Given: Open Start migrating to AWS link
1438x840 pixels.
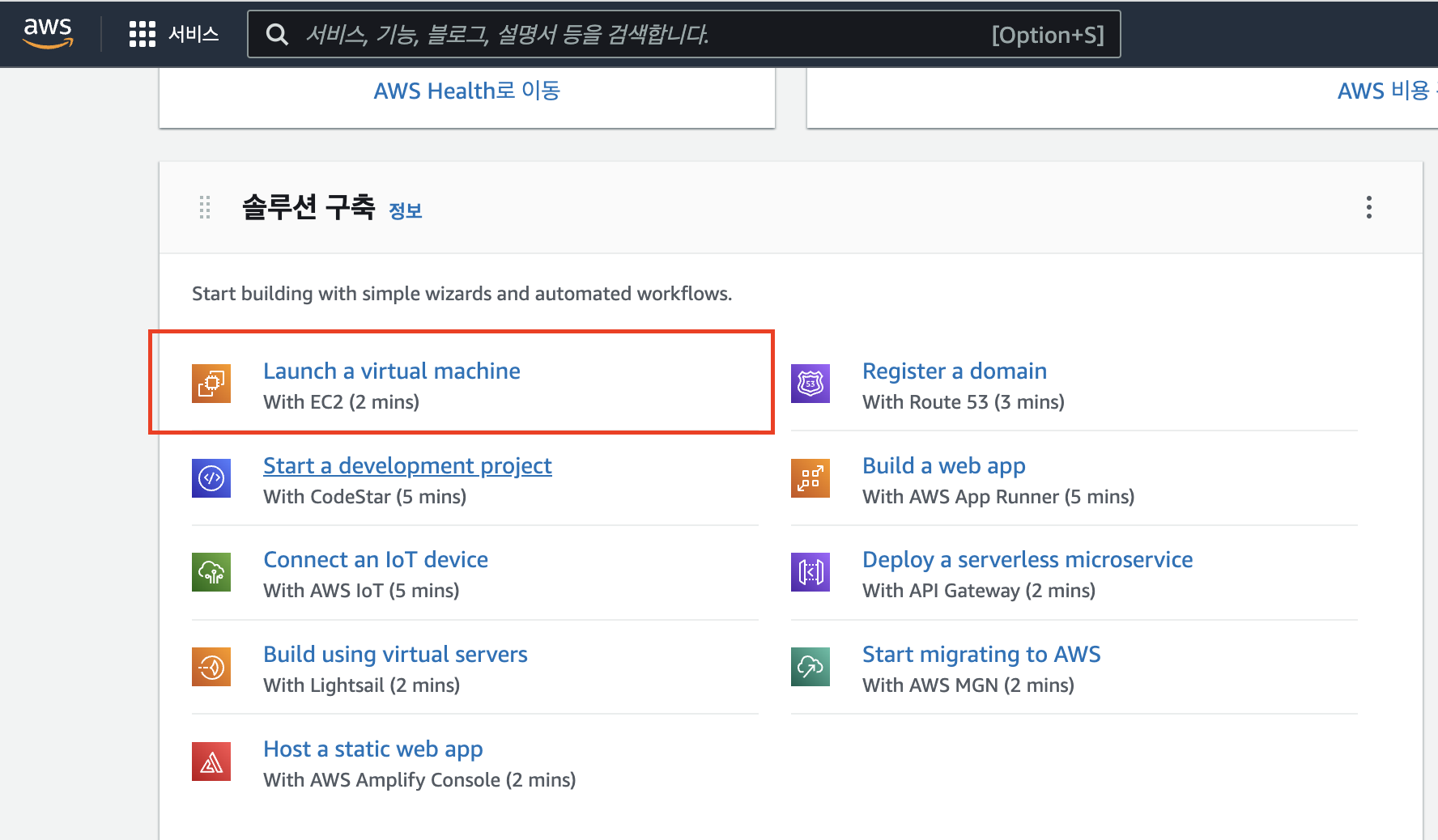Looking at the screenshot, I should tap(981, 654).
